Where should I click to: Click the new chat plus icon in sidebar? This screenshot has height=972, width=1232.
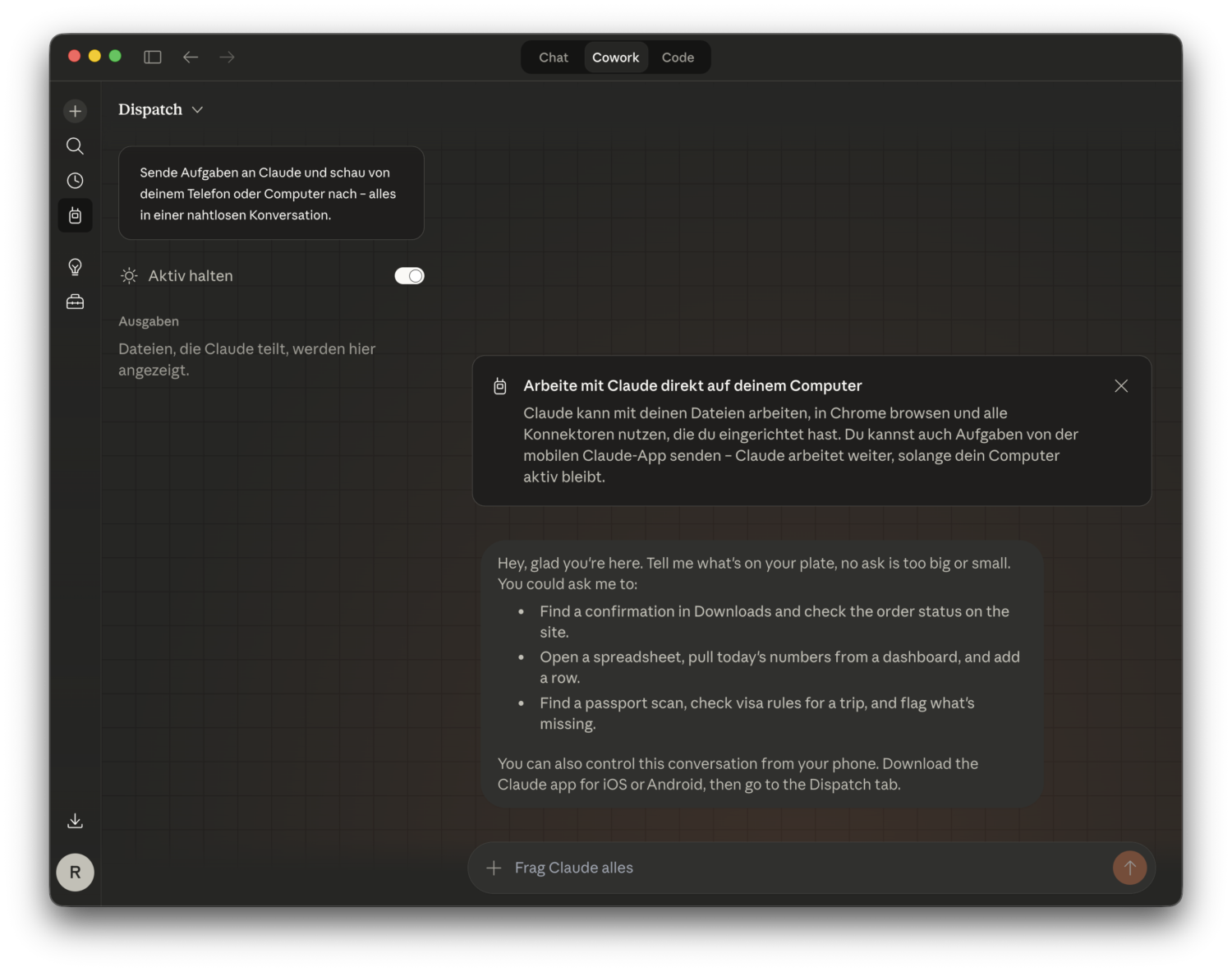(x=75, y=111)
